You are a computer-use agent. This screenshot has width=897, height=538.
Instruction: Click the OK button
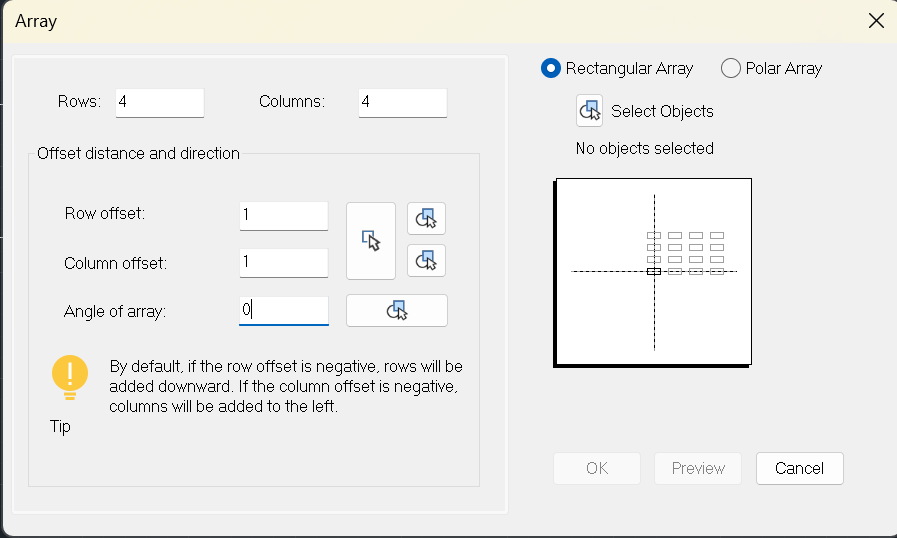click(x=597, y=468)
